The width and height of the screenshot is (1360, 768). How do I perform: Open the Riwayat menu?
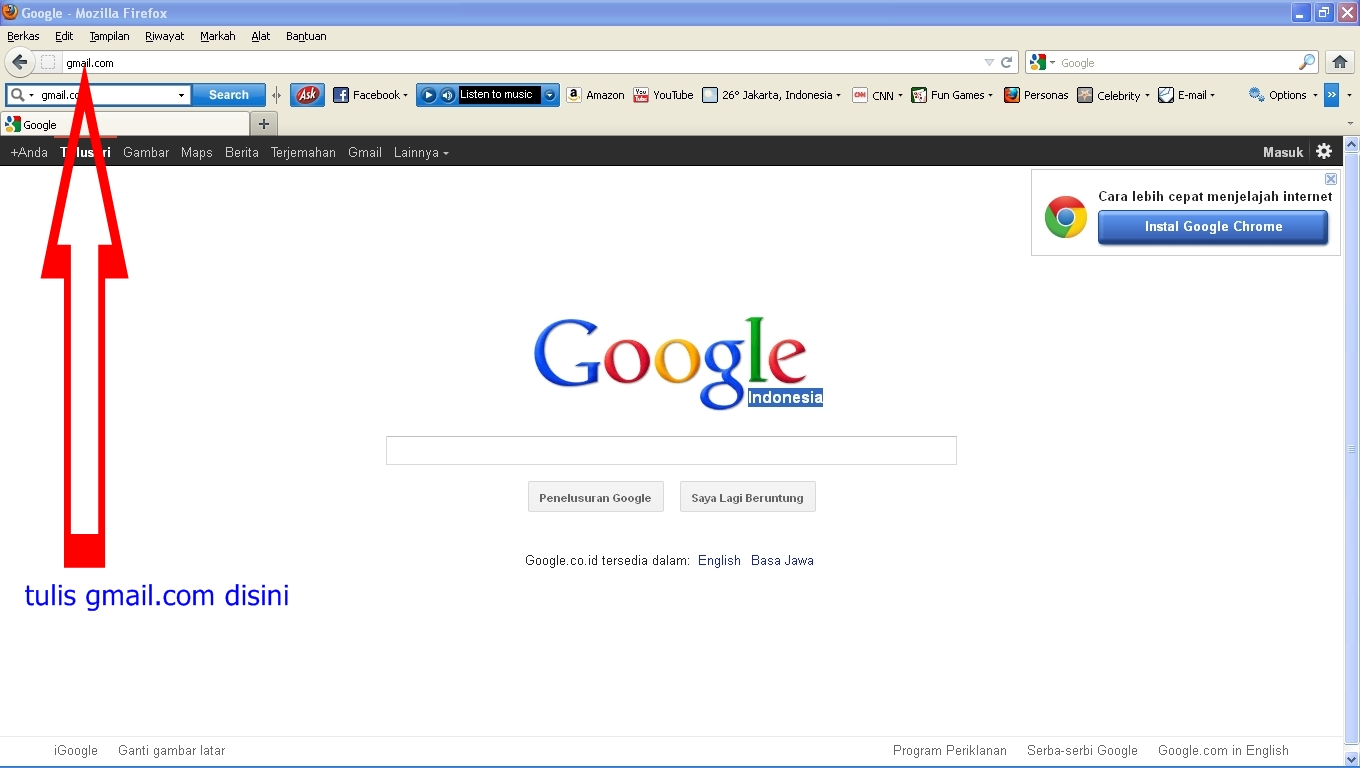click(164, 36)
